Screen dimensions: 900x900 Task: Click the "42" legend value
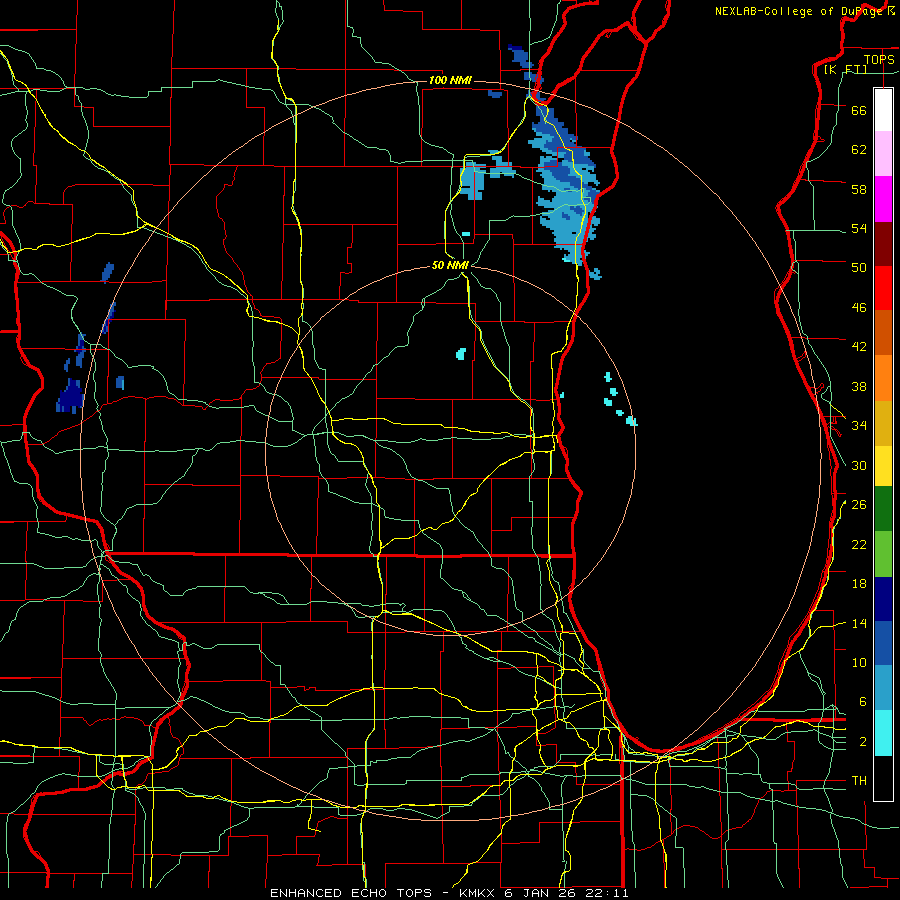click(x=859, y=346)
